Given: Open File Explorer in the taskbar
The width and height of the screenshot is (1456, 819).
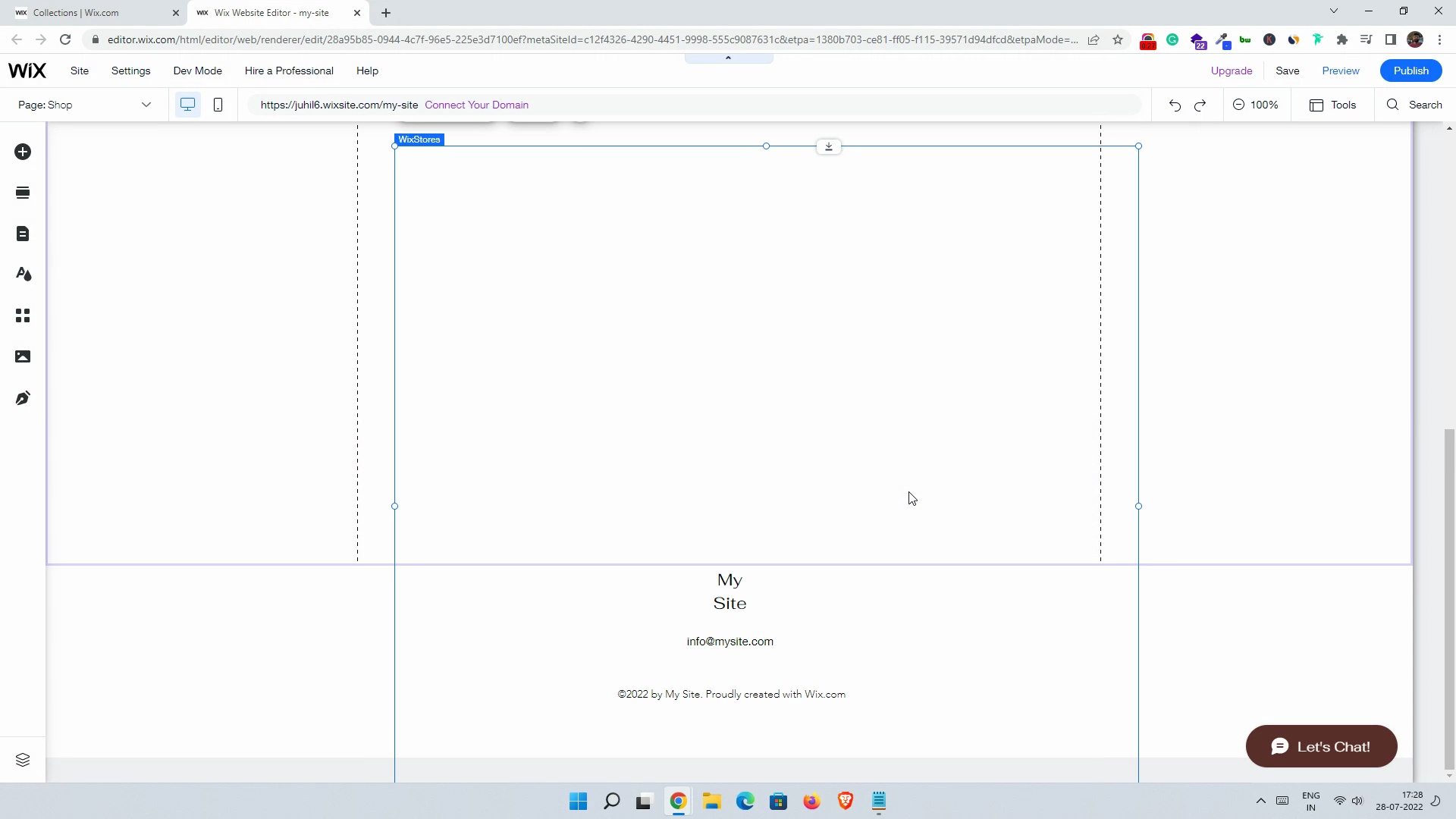Looking at the screenshot, I should 711,802.
